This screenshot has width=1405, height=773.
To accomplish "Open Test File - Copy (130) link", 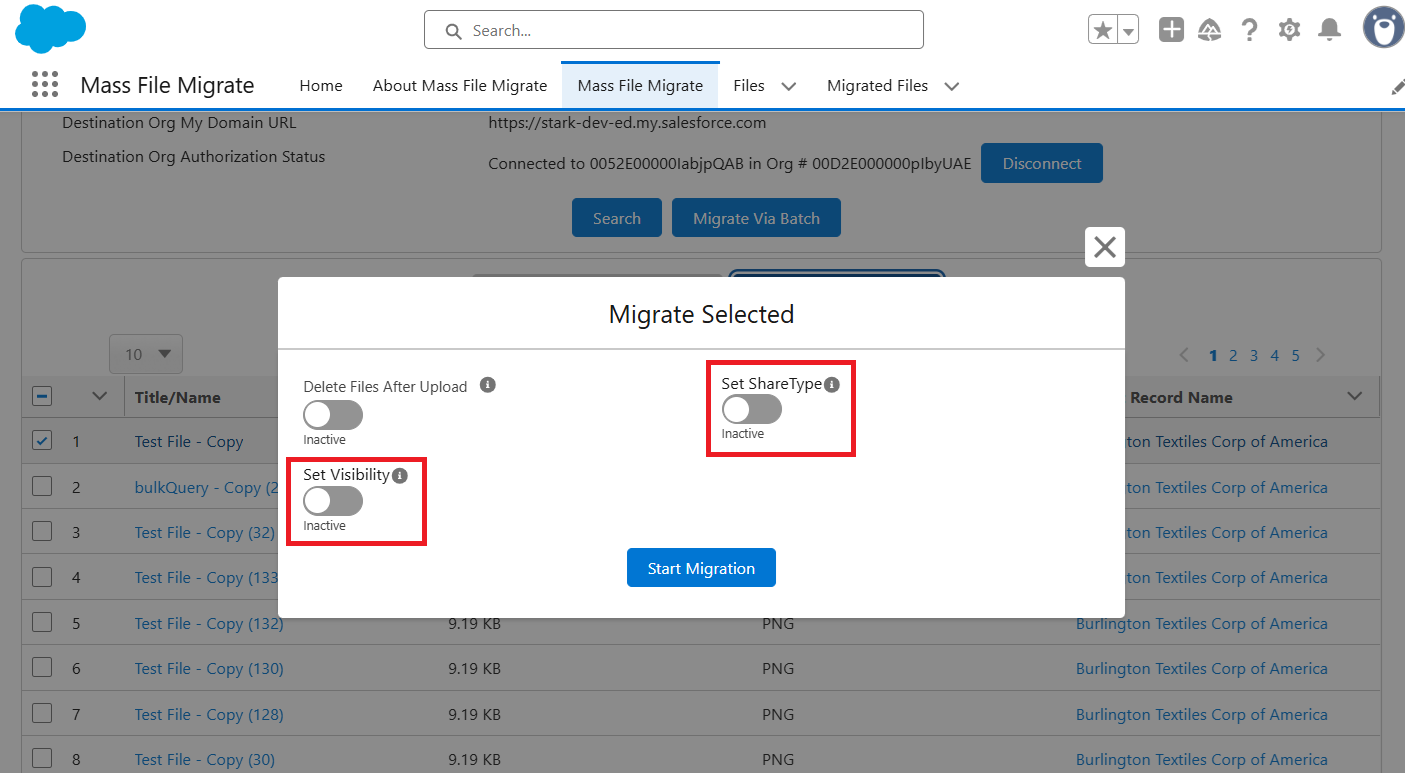I will (209, 668).
